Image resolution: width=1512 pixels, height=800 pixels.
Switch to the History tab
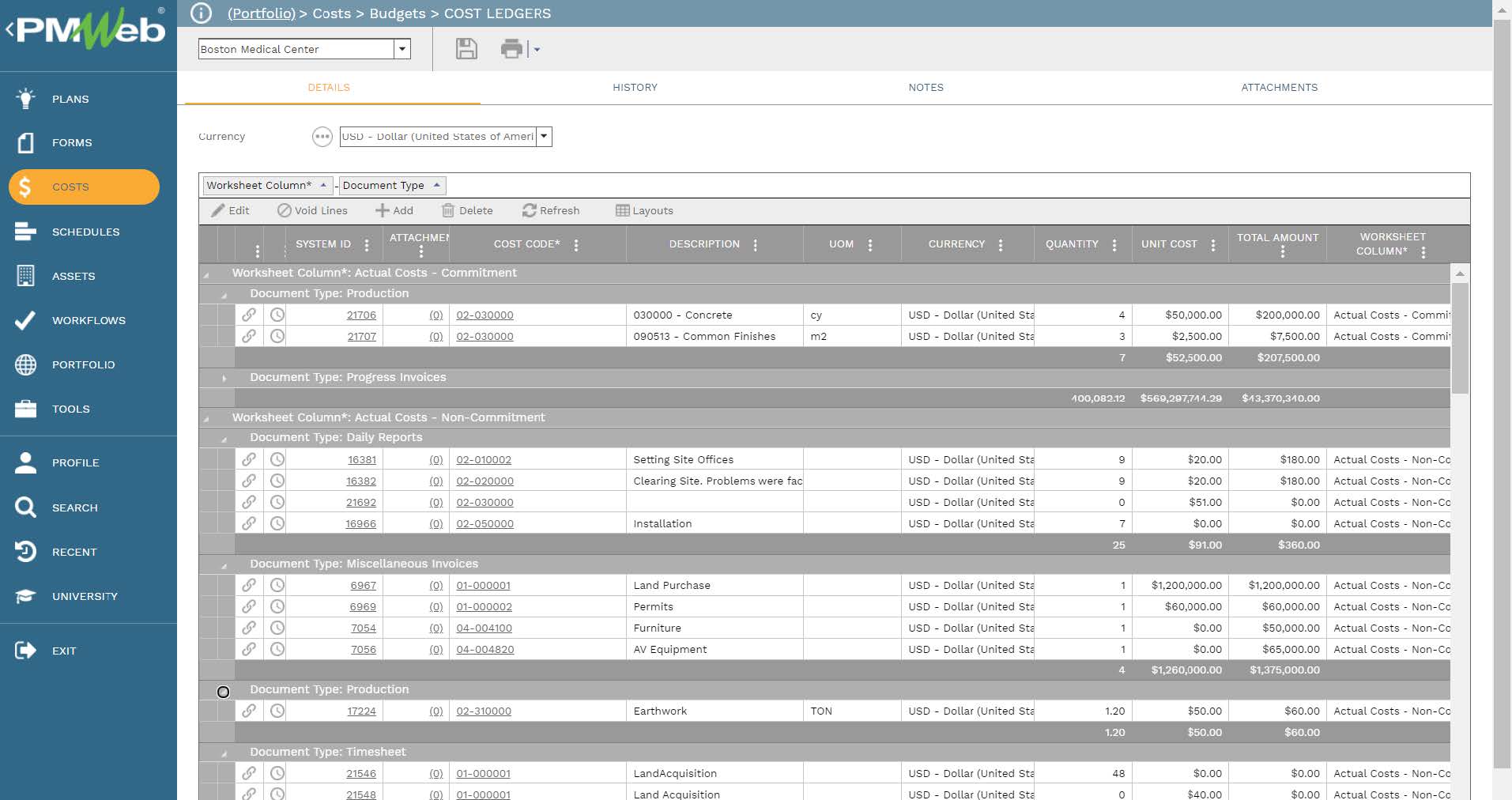click(635, 88)
